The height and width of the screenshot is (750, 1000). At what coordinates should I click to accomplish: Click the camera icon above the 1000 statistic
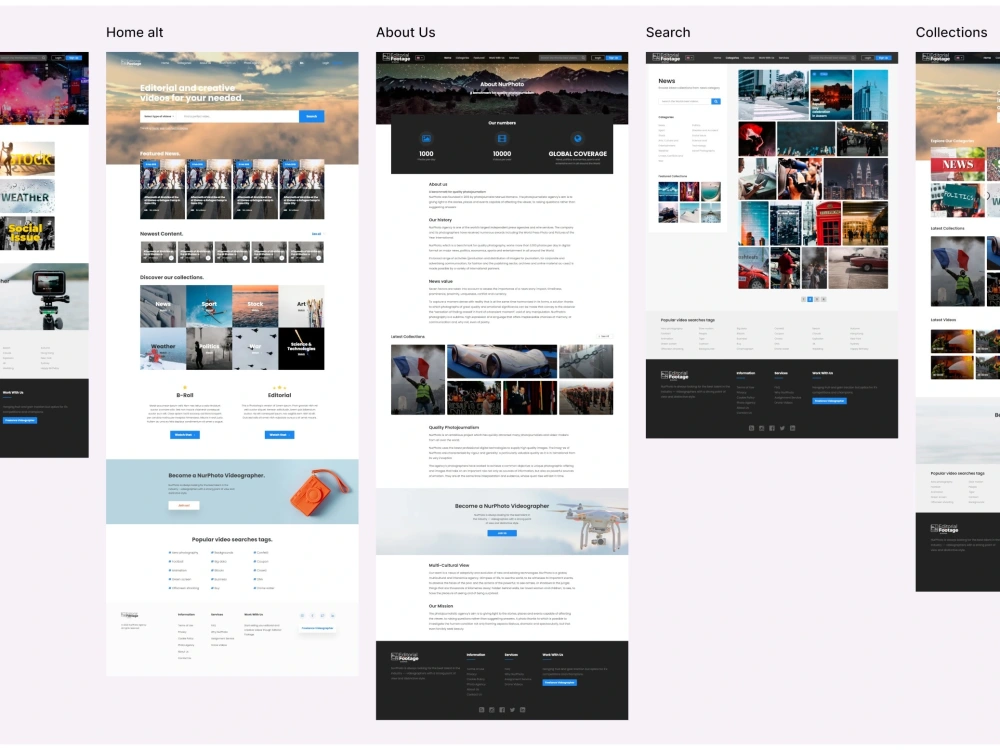click(x=427, y=138)
